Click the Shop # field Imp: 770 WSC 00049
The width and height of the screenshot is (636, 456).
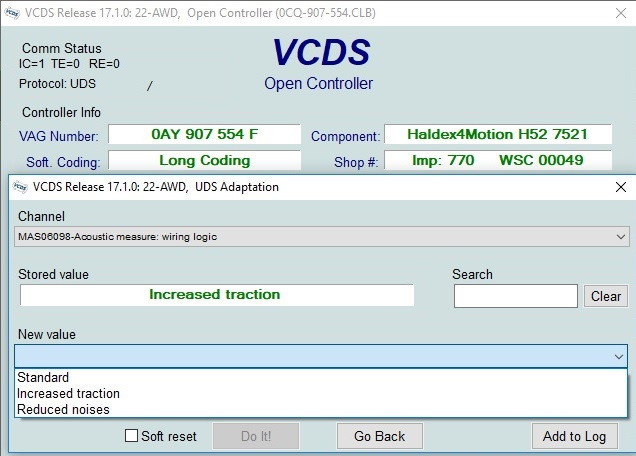(498, 160)
